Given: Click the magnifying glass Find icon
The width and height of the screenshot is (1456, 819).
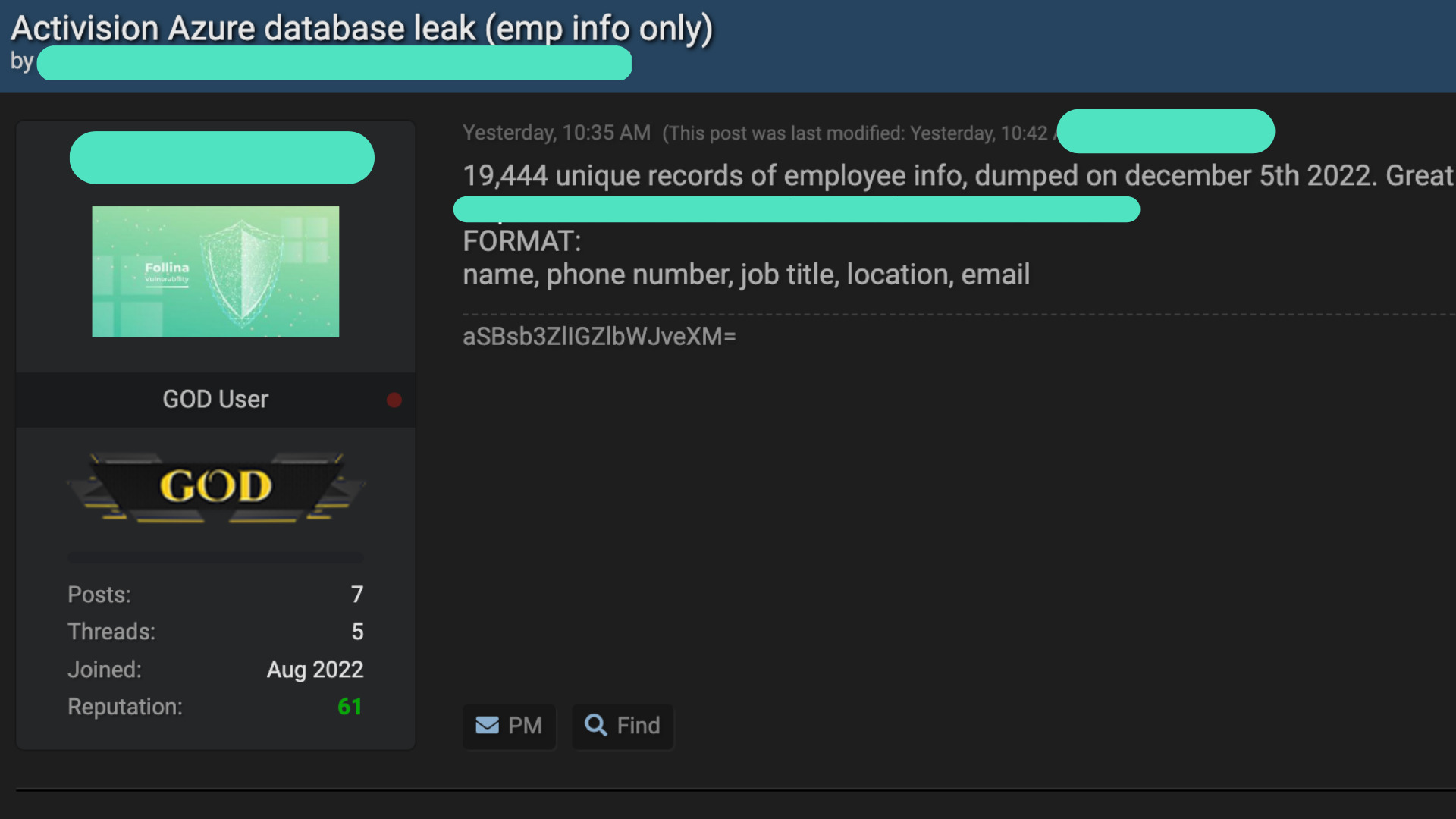Looking at the screenshot, I should click(595, 725).
